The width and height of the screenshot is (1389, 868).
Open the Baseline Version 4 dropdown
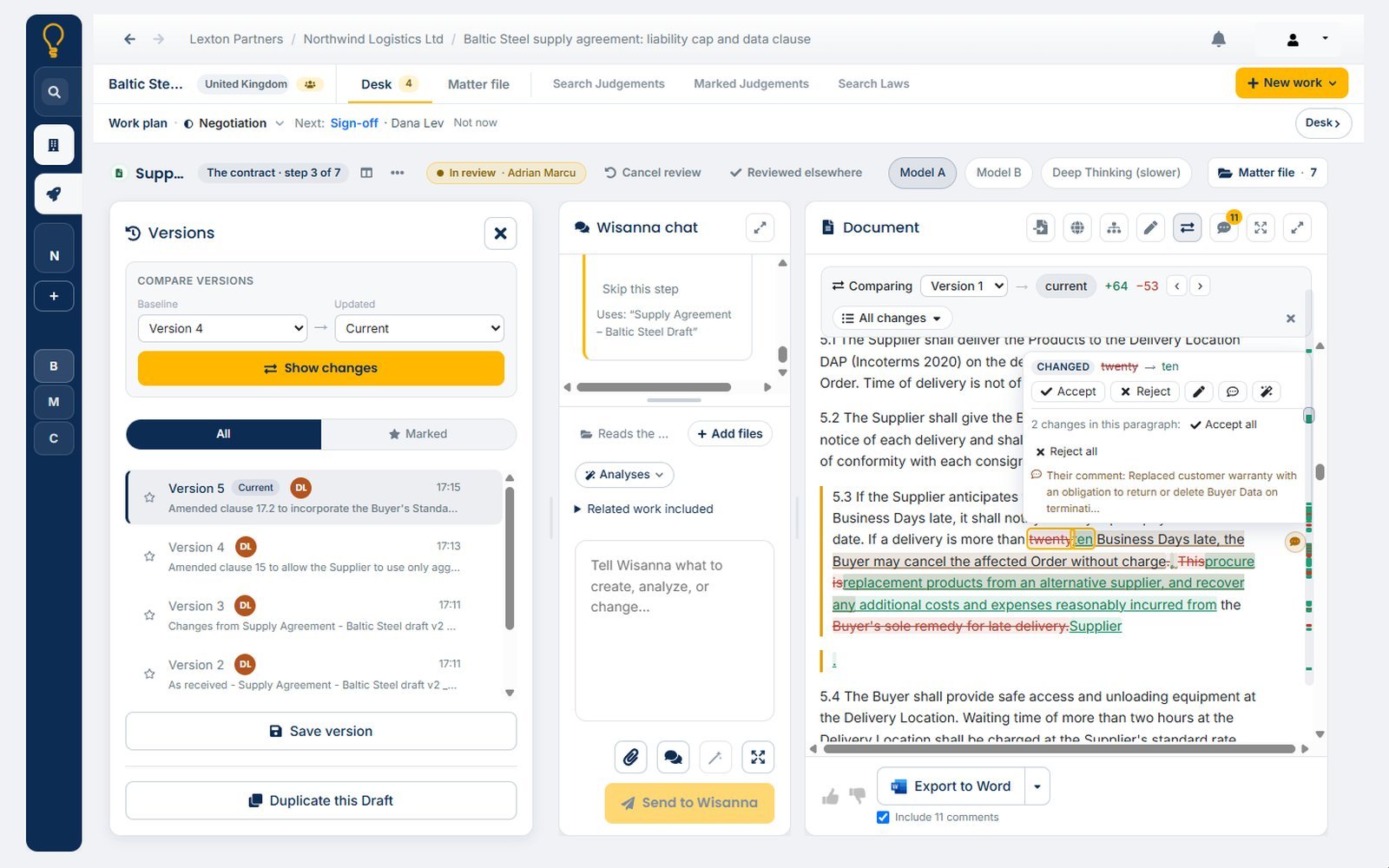[x=222, y=328]
